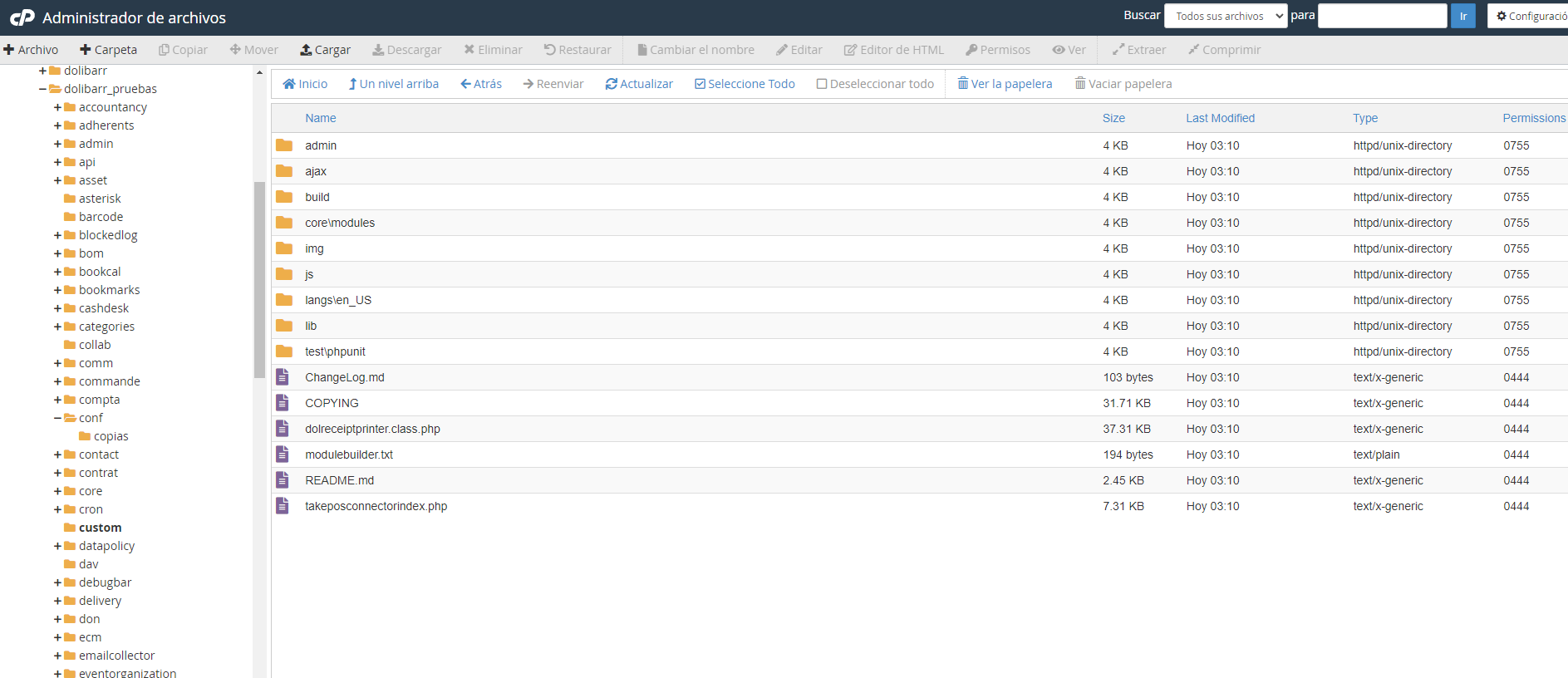The width and height of the screenshot is (1568, 678).
Task: Check Seleccione Todo to select all
Action: 745,84
